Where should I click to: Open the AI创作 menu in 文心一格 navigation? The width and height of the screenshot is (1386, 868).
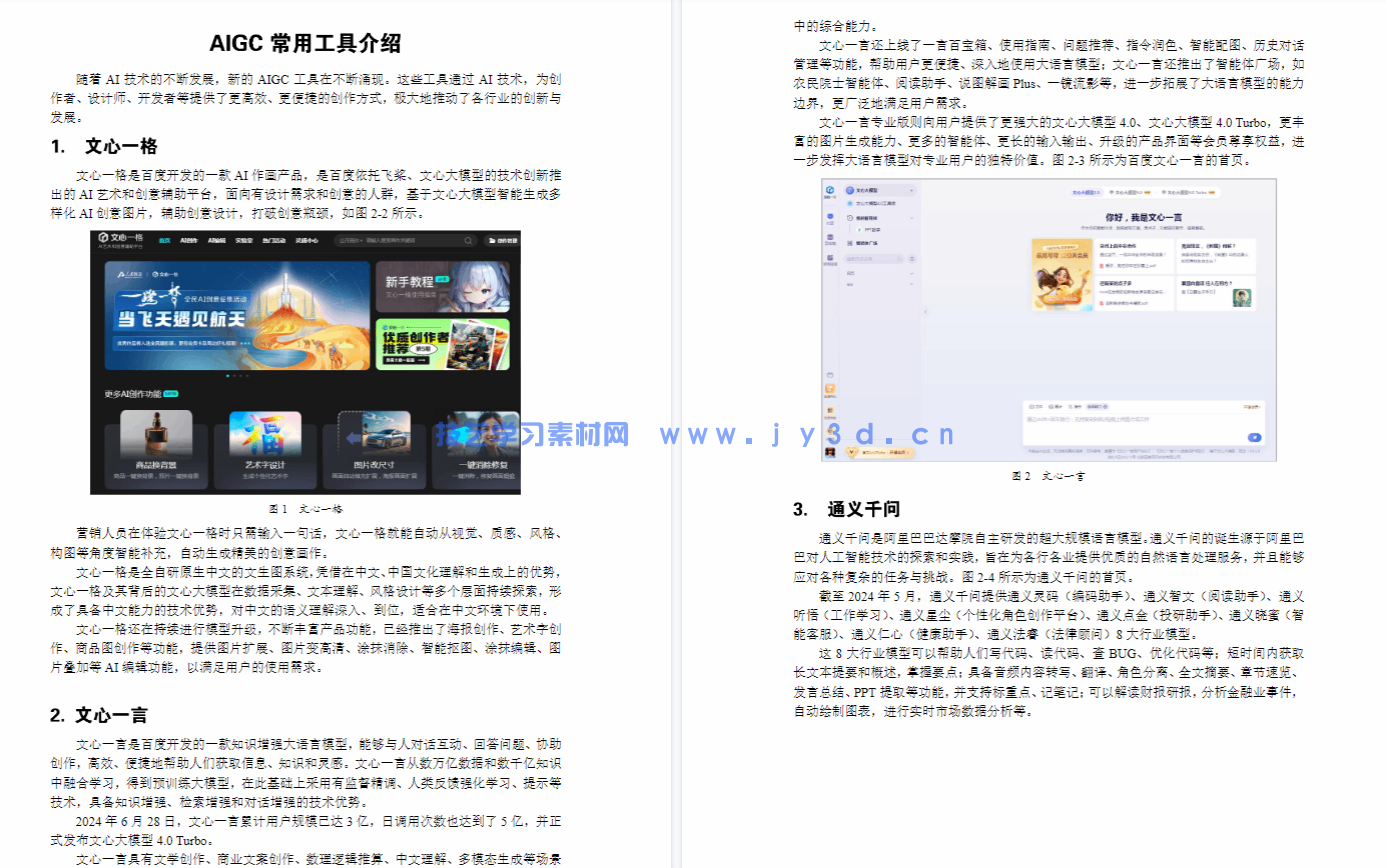[188, 240]
